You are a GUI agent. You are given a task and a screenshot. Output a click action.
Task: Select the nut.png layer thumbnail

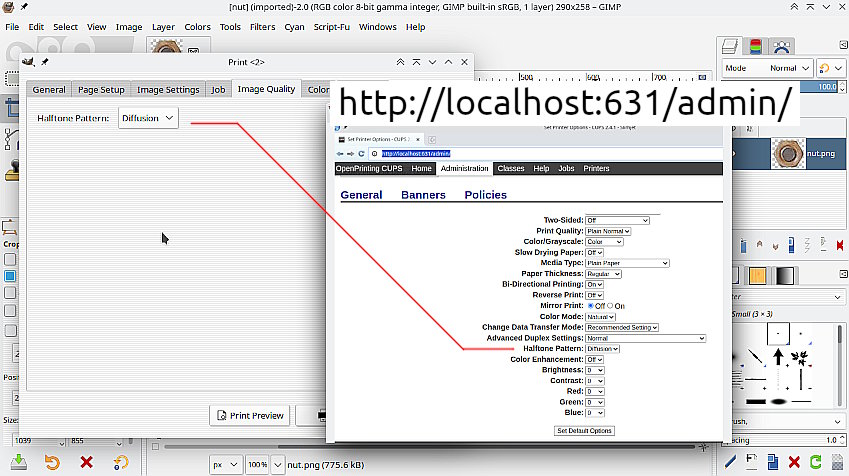(x=788, y=154)
